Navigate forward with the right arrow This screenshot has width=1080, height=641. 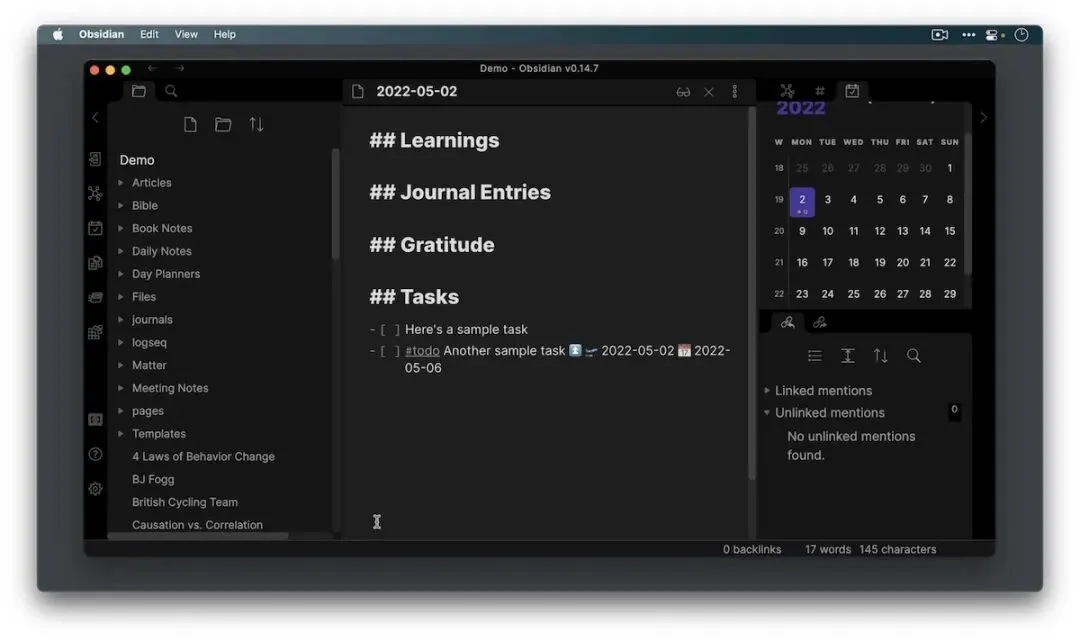180,68
